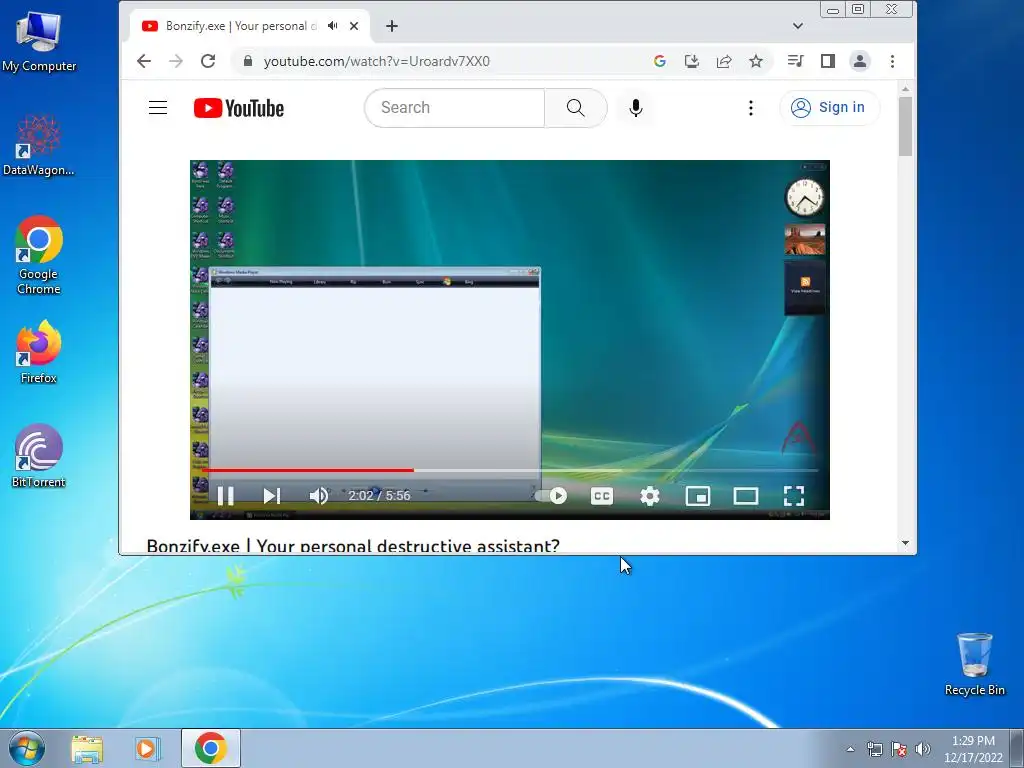Skip to the next video
The width and height of the screenshot is (1024, 768).
pyautogui.click(x=272, y=496)
